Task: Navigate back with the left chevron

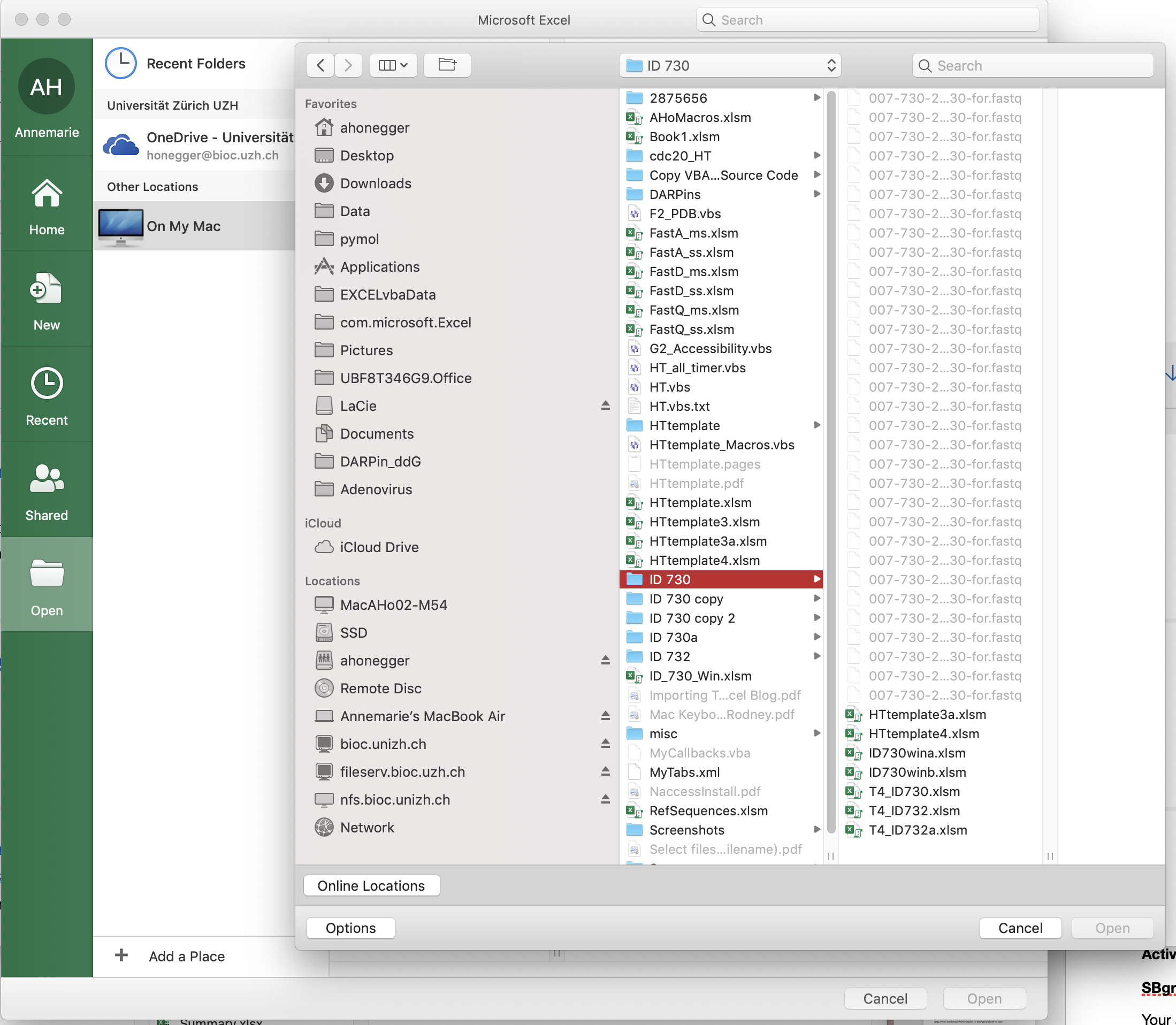Action: tap(321, 65)
